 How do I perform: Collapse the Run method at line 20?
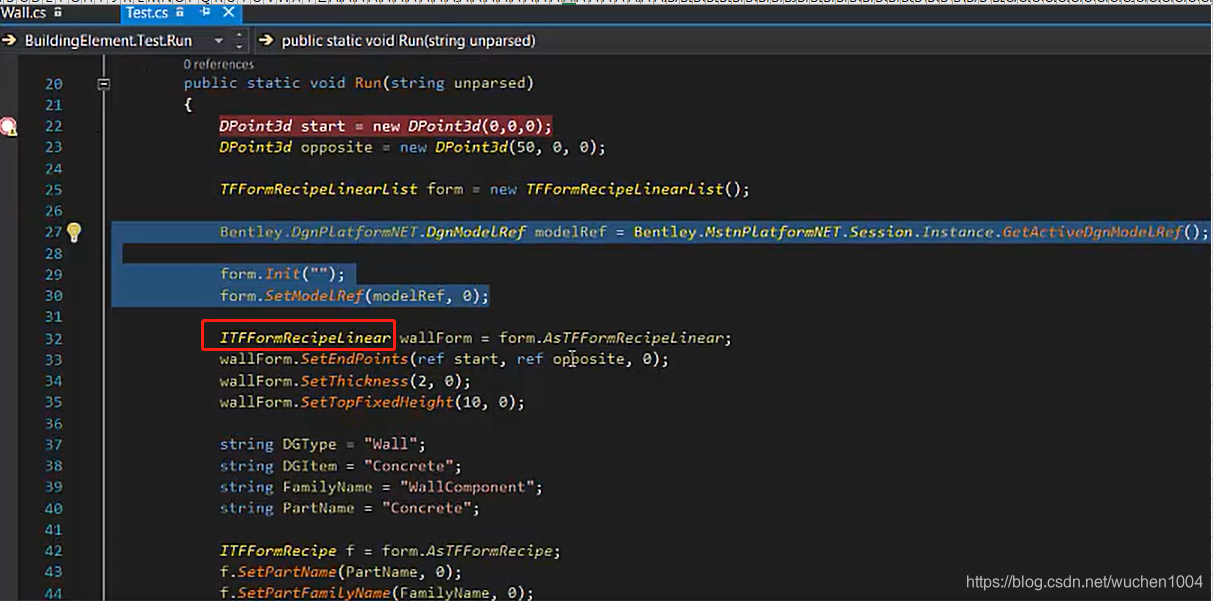103,84
